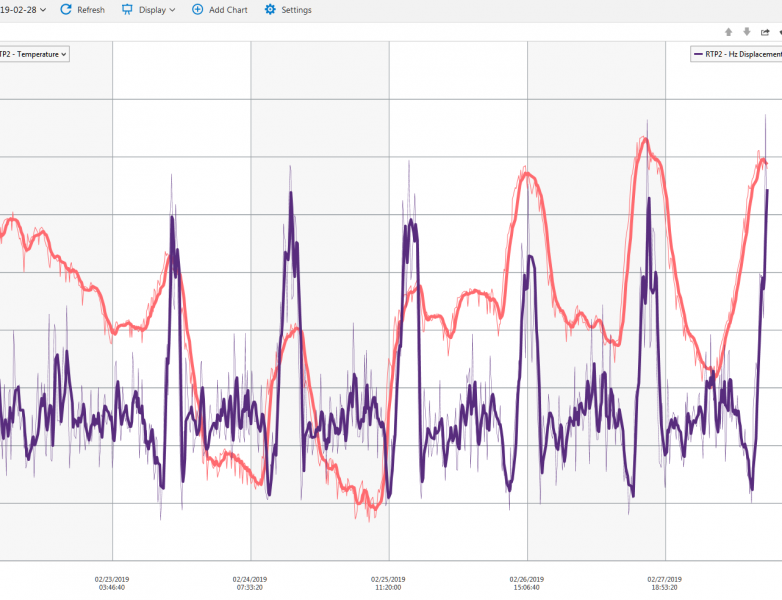Click the purple legend color swatch
The image size is (782, 600).
pos(700,54)
